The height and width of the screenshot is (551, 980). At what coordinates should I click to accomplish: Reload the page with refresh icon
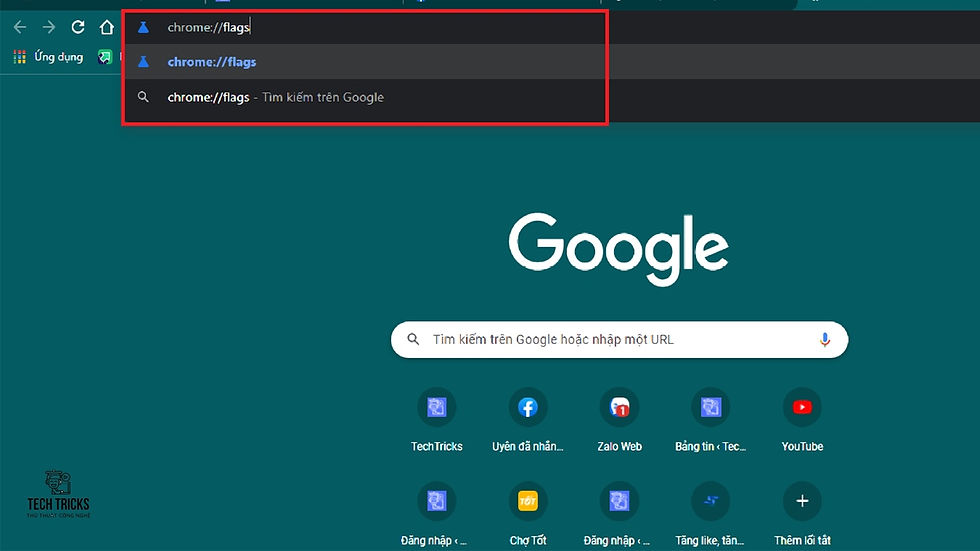click(78, 27)
